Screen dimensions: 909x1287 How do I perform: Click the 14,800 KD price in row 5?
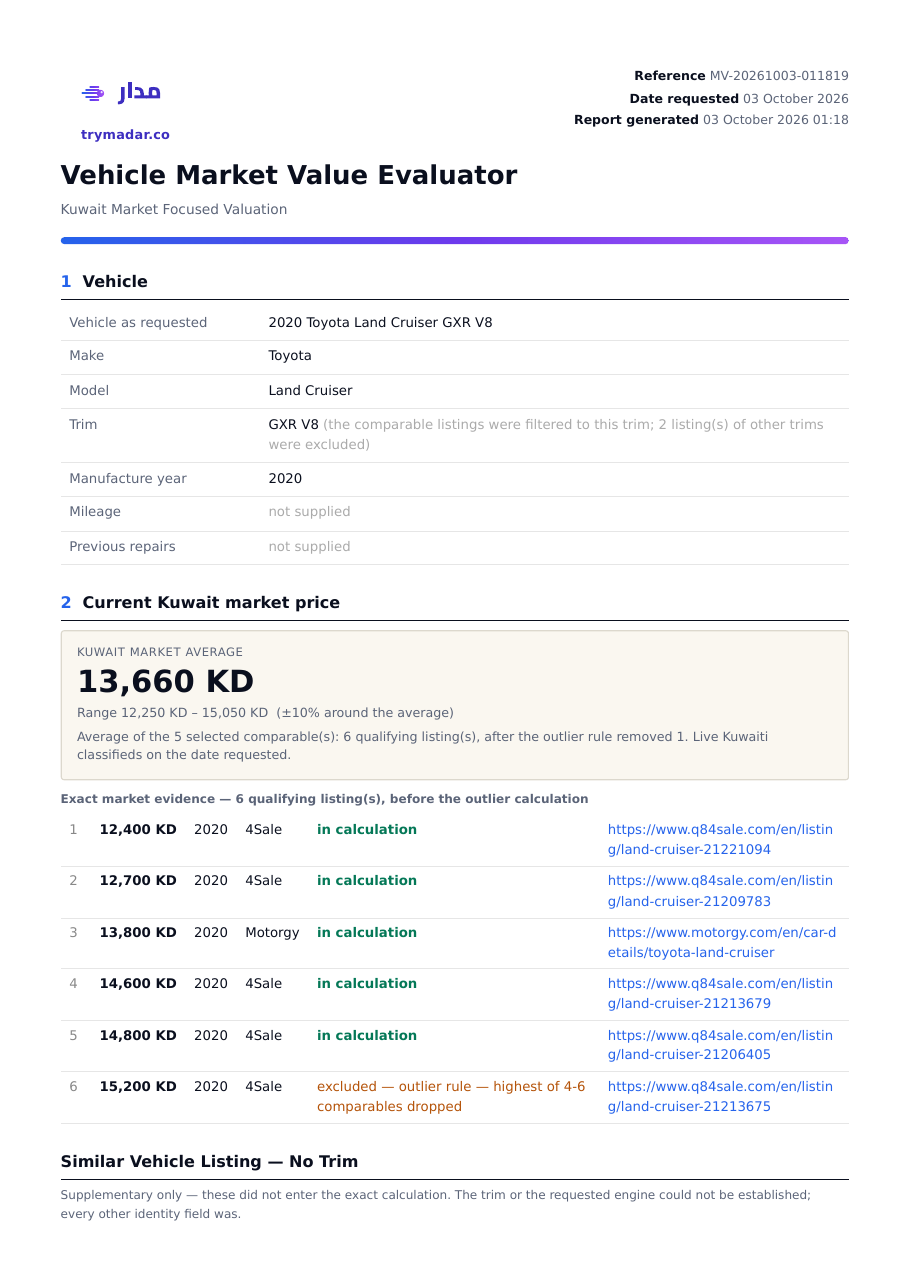(x=138, y=1036)
